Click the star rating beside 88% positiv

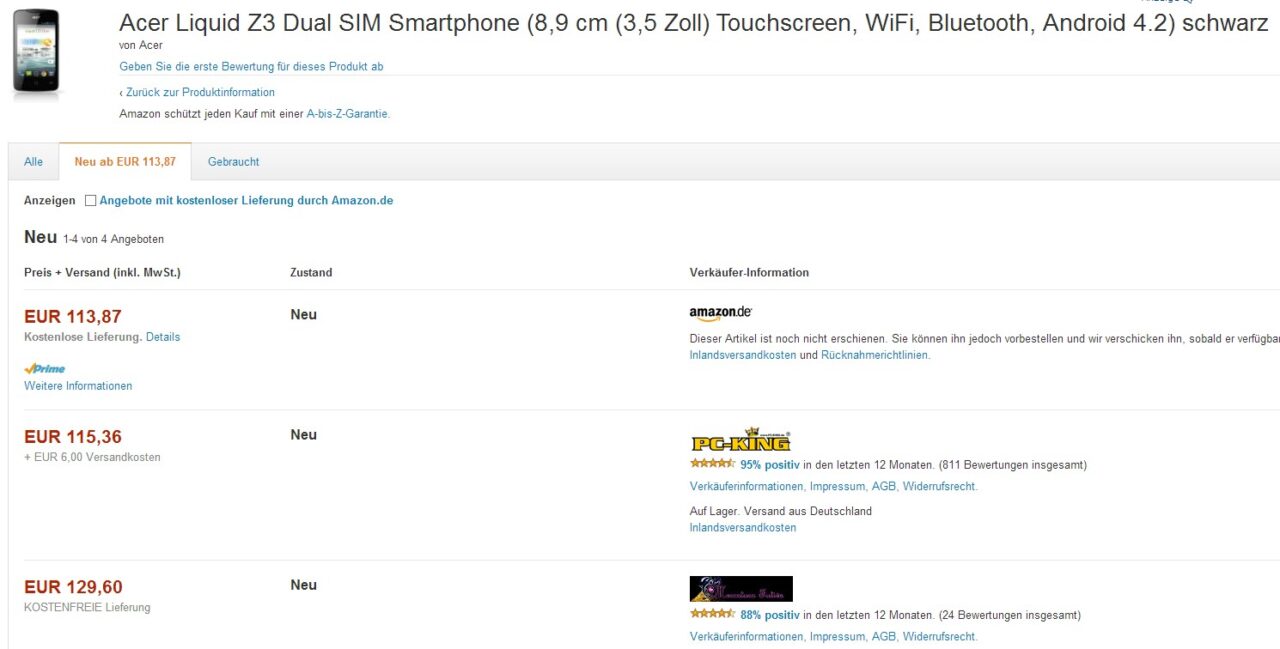712,614
